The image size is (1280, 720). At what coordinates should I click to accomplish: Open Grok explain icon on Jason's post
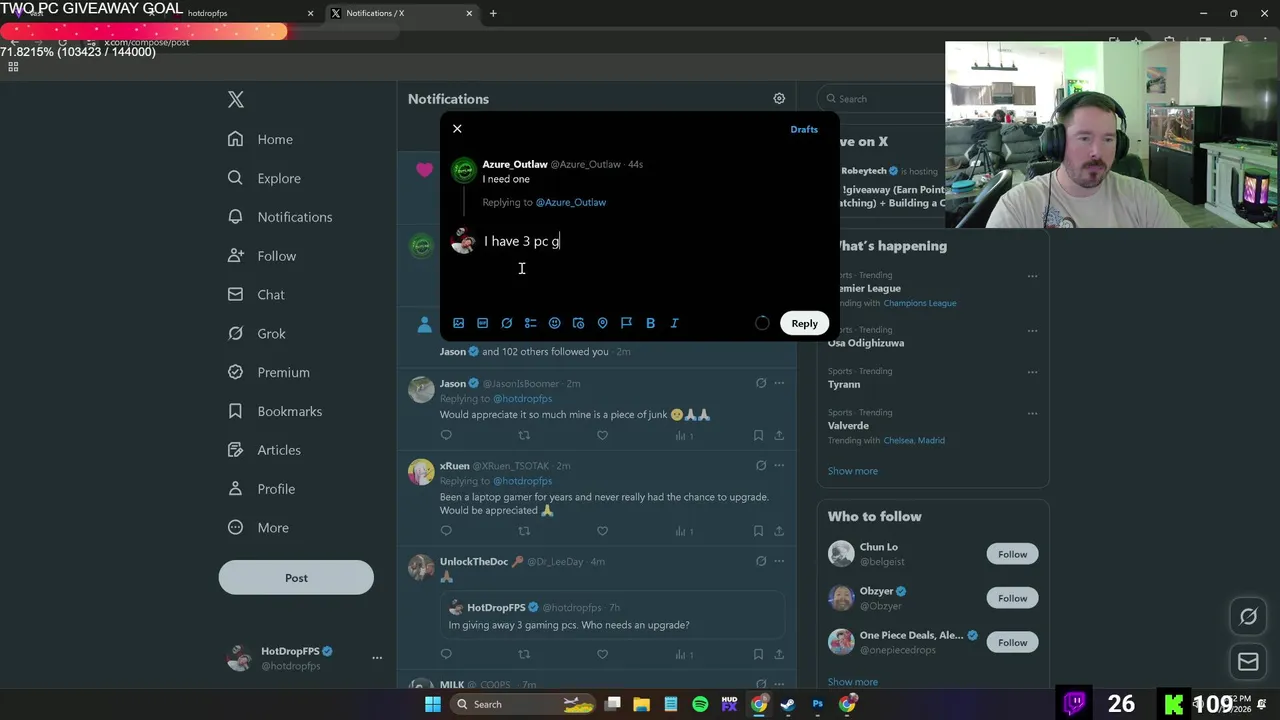(x=761, y=383)
